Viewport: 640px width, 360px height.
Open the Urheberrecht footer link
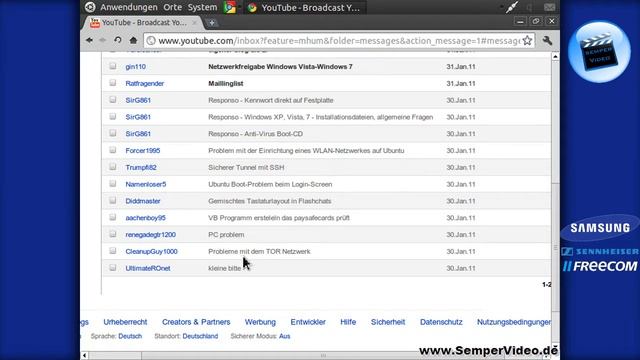pyautogui.click(x=125, y=322)
